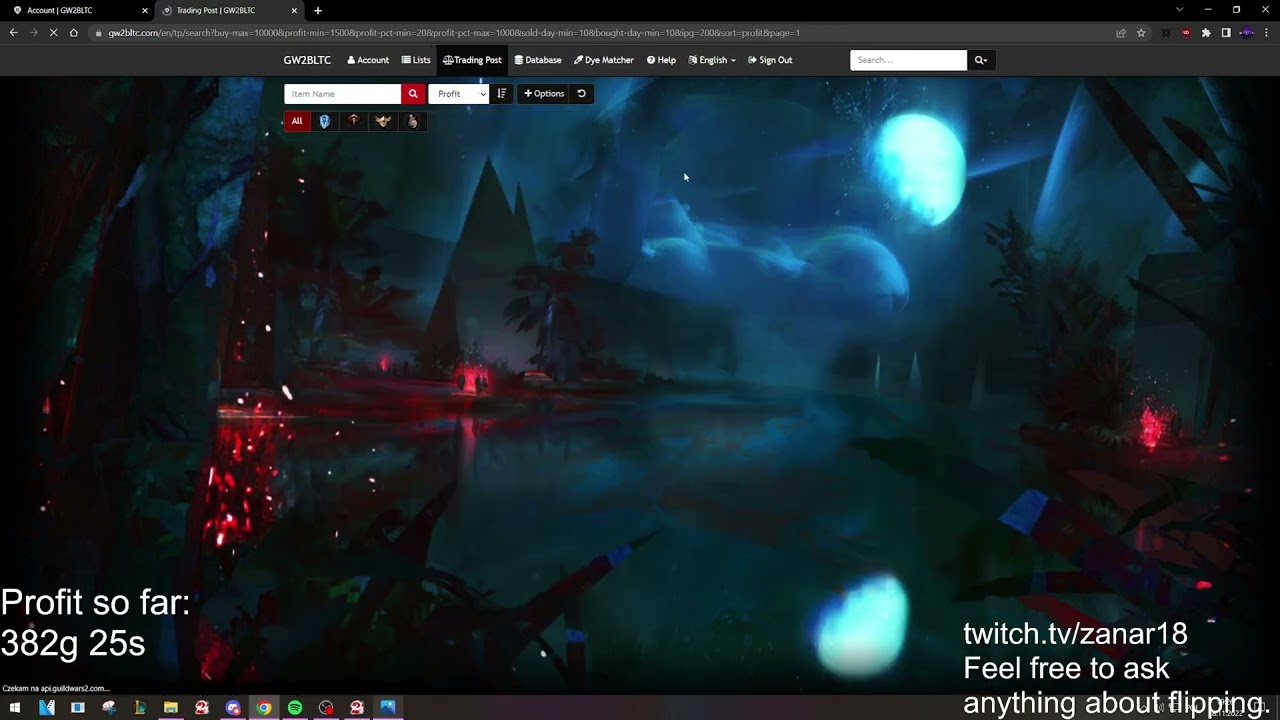
Task: Open the Account menu item
Action: (368, 60)
